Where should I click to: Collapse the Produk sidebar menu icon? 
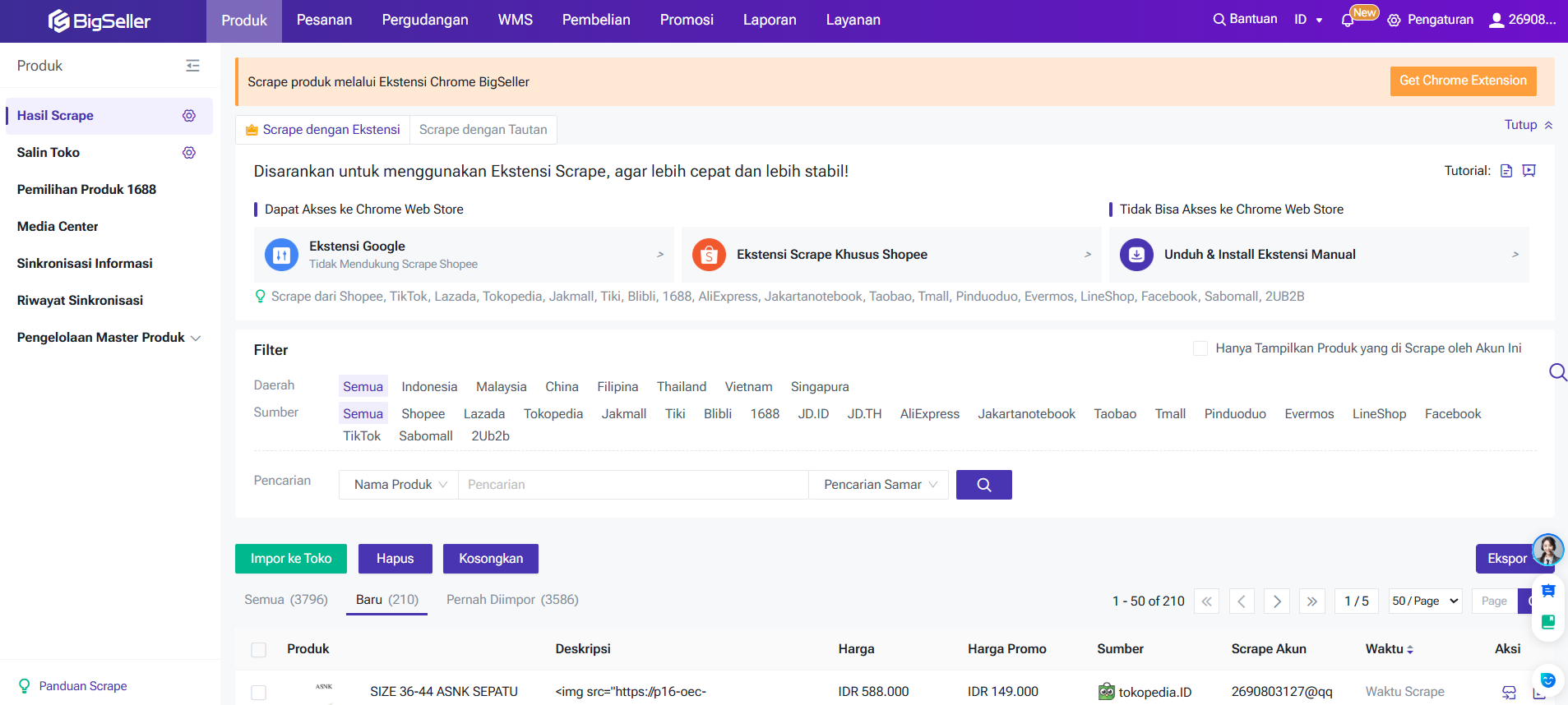tap(192, 66)
